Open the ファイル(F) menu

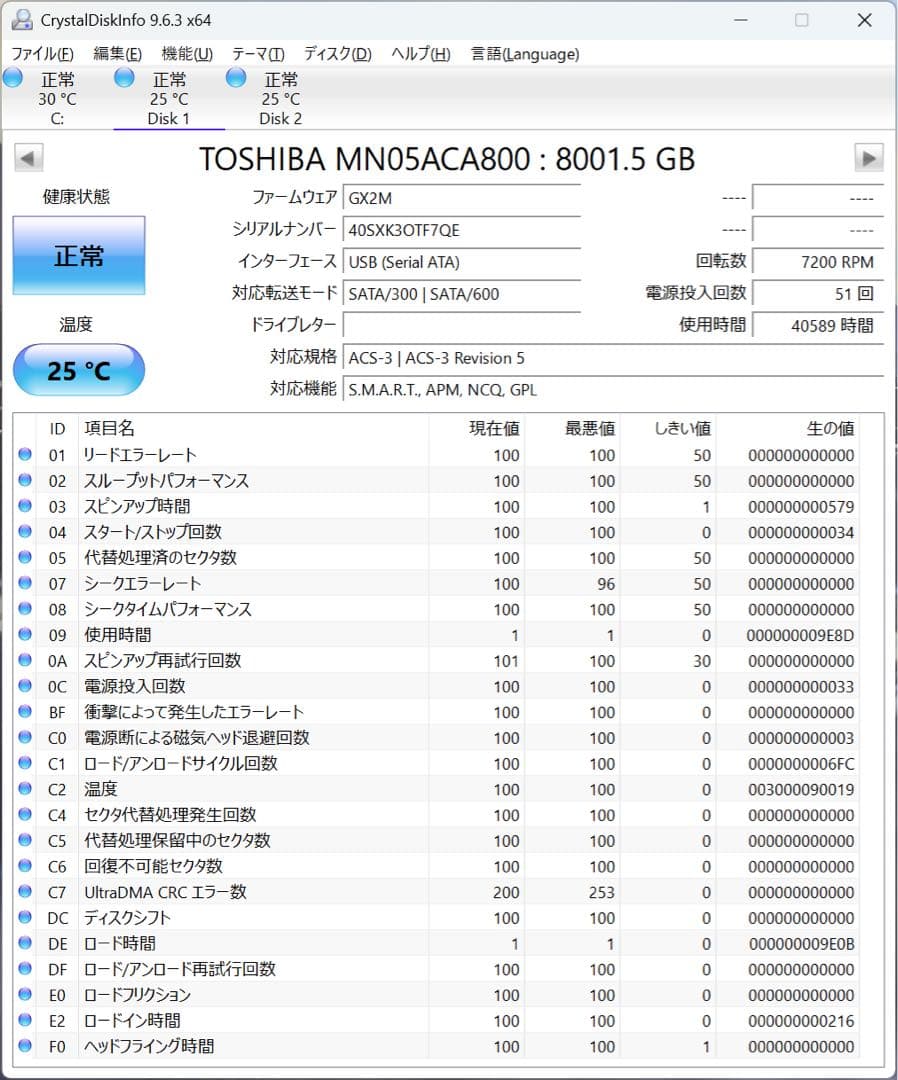click(43, 54)
